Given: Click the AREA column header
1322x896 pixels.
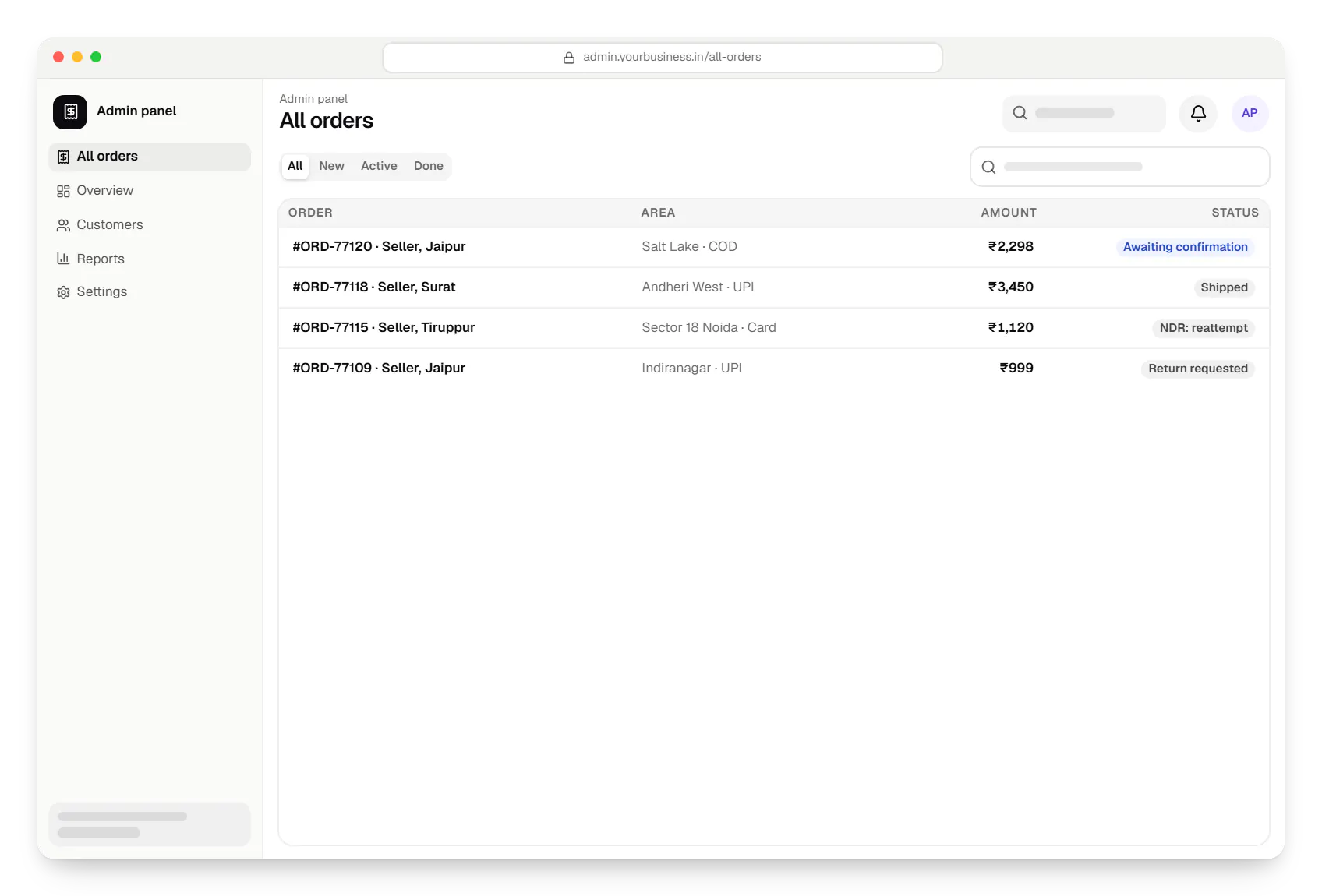Looking at the screenshot, I should point(658,213).
